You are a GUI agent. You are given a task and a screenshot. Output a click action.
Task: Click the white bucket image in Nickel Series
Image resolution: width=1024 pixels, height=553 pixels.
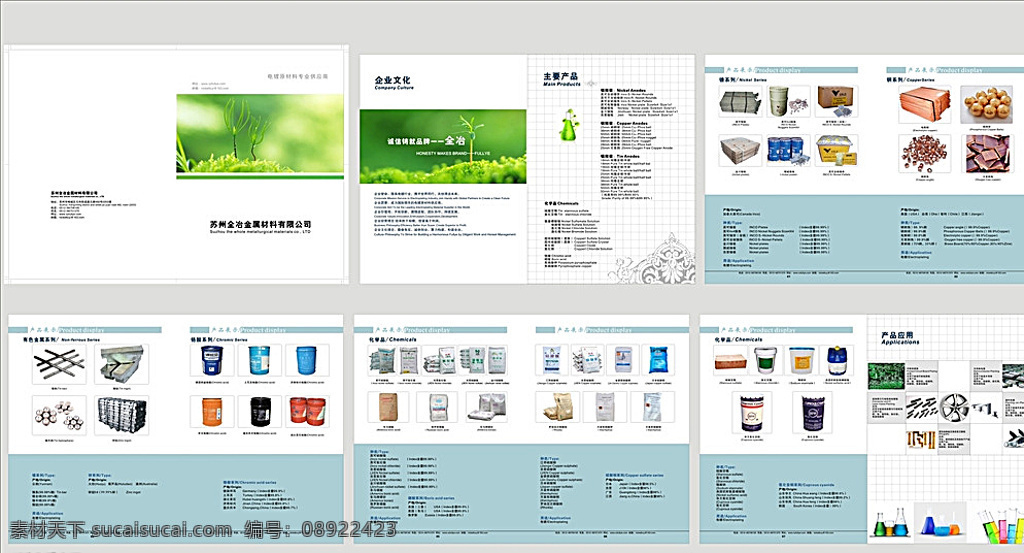789,101
